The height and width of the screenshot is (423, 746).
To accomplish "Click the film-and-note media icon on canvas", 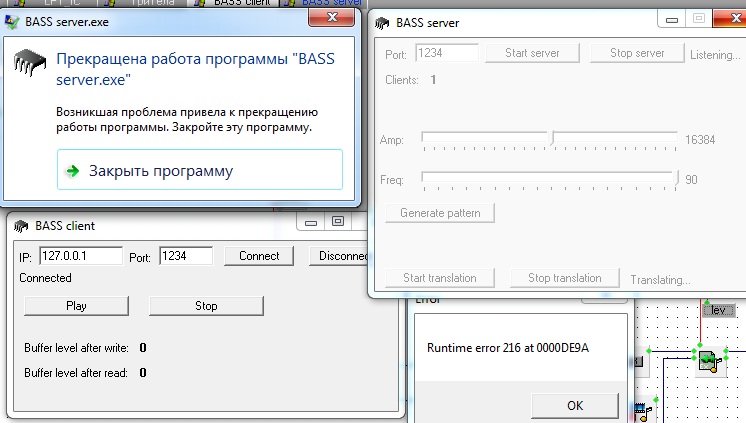I will coord(643,410).
